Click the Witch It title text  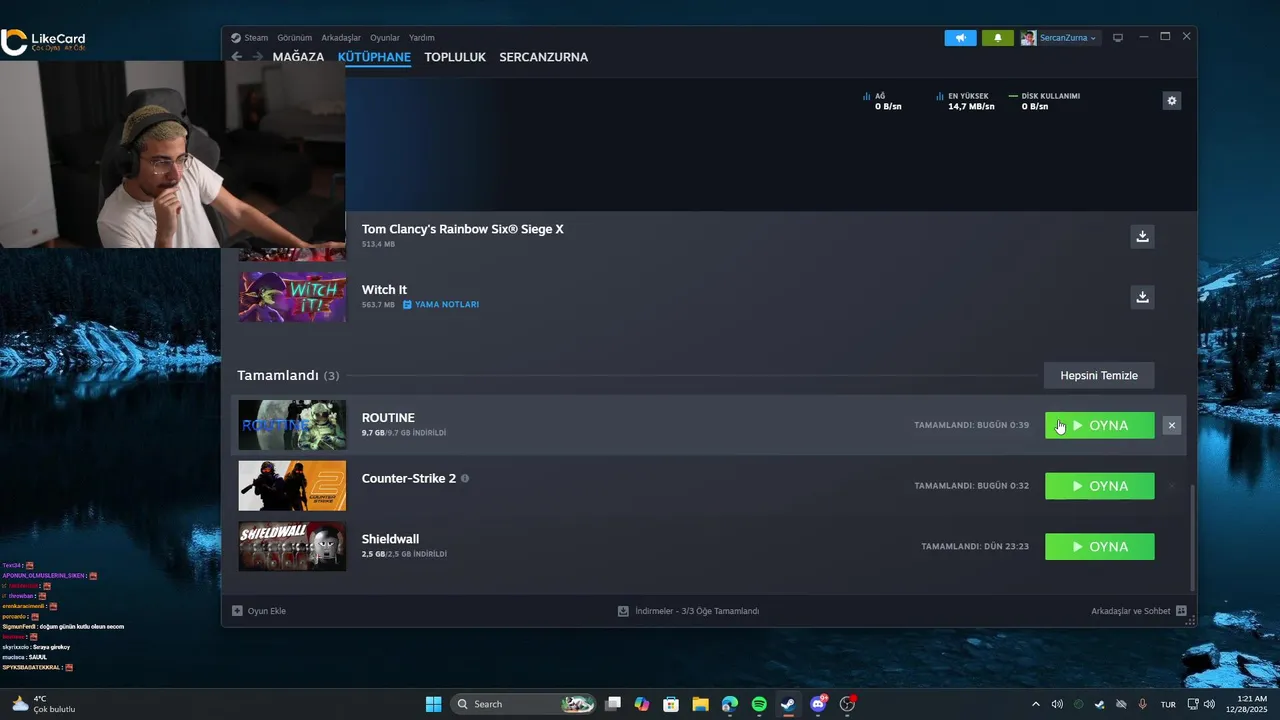[x=384, y=290]
